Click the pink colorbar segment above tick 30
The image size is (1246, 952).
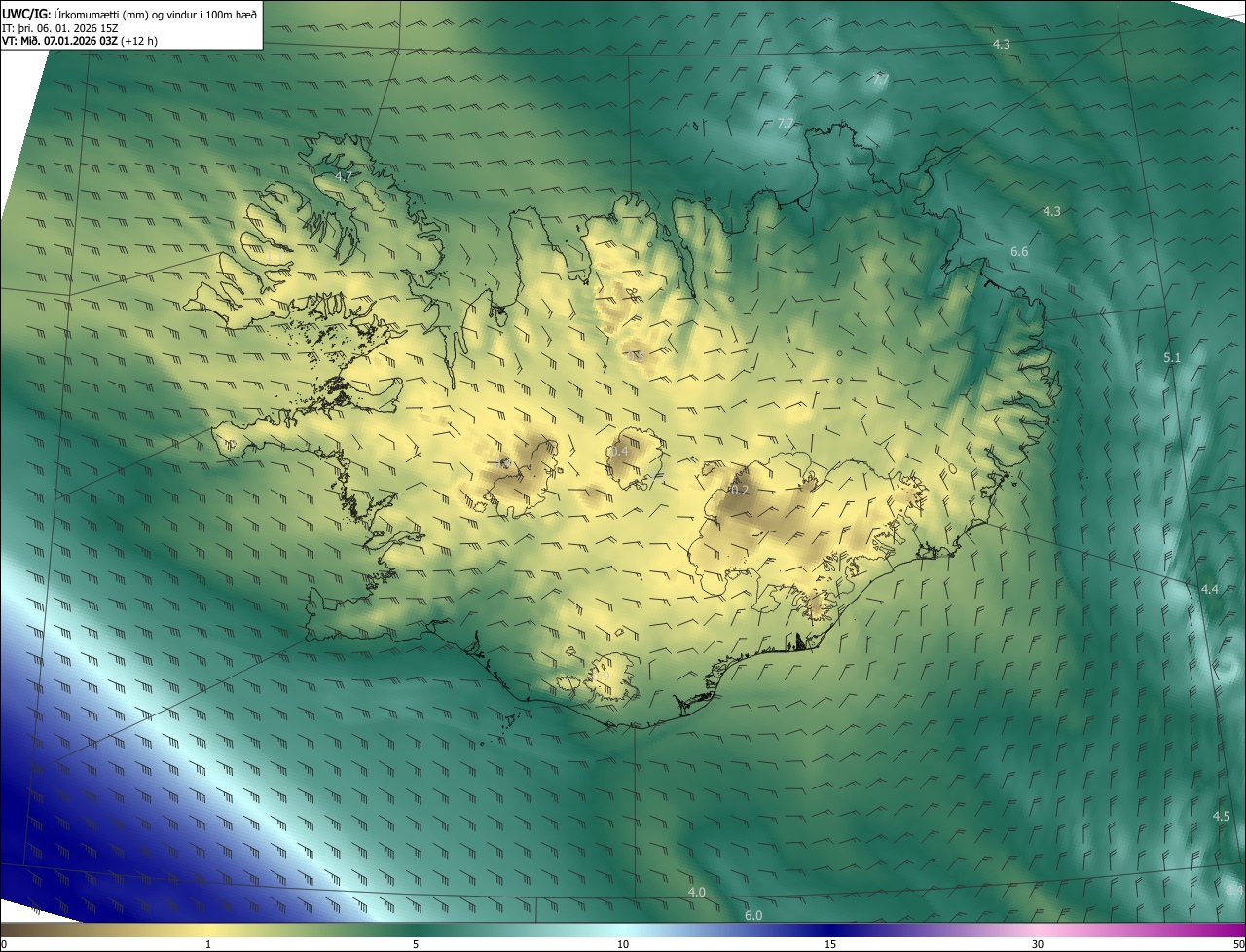(1038, 931)
